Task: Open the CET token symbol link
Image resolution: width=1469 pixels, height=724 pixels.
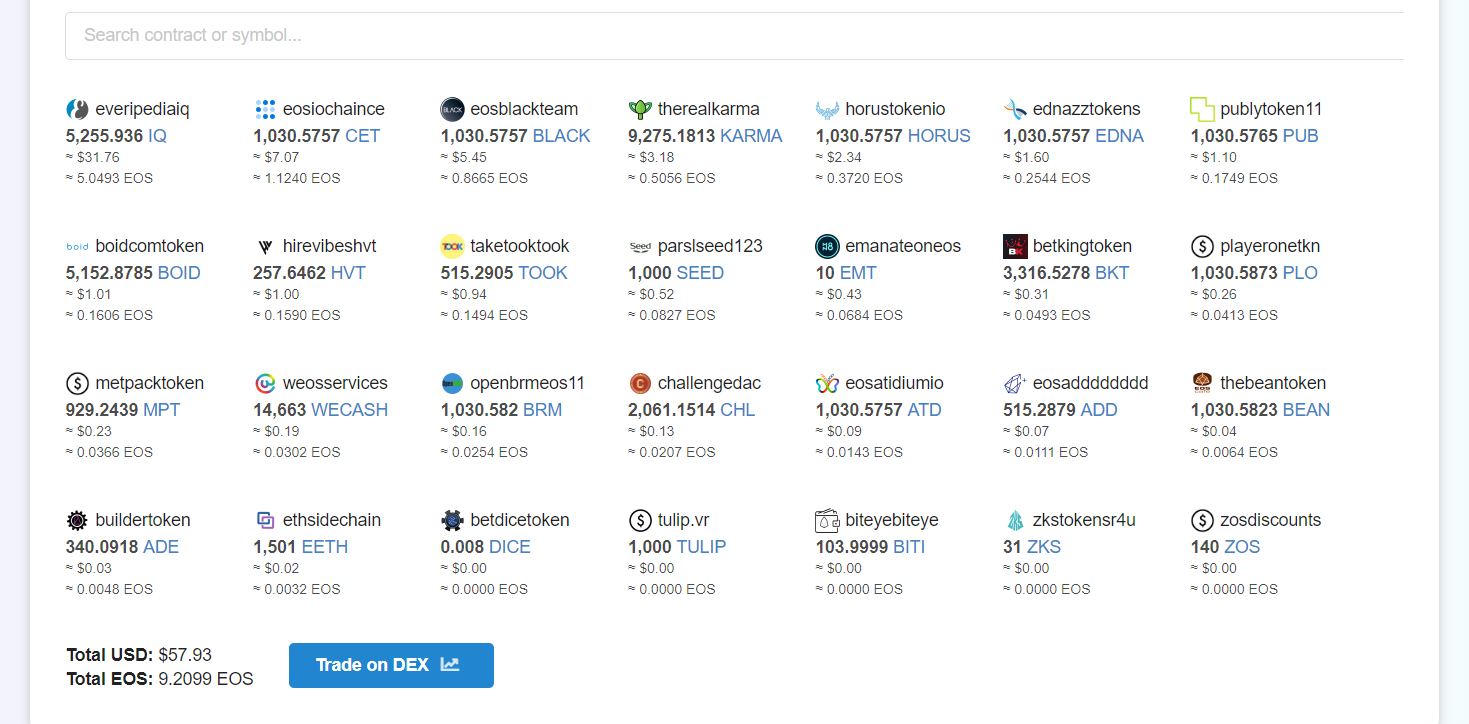Action: point(363,136)
